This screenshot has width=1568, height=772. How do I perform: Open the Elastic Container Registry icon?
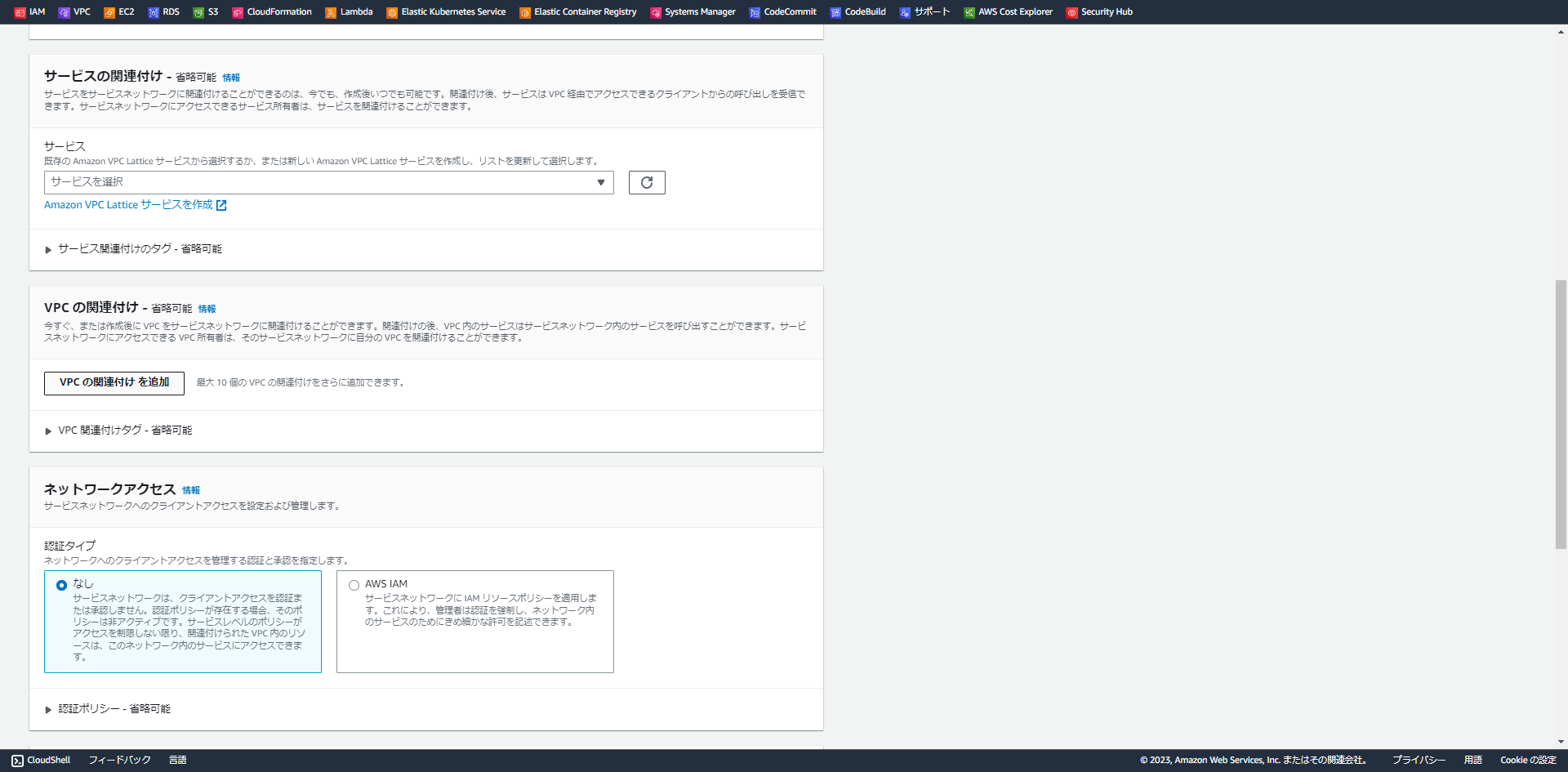tap(525, 12)
